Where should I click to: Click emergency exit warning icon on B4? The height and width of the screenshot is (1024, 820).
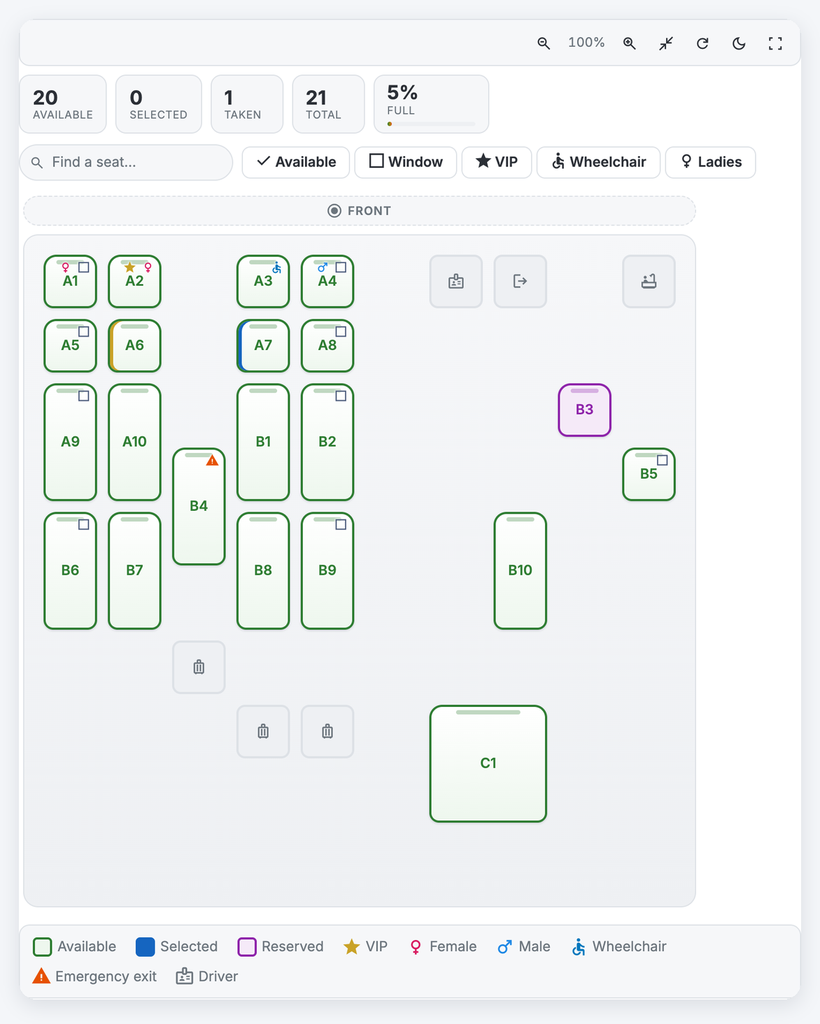pyautogui.click(x=212, y=460)
